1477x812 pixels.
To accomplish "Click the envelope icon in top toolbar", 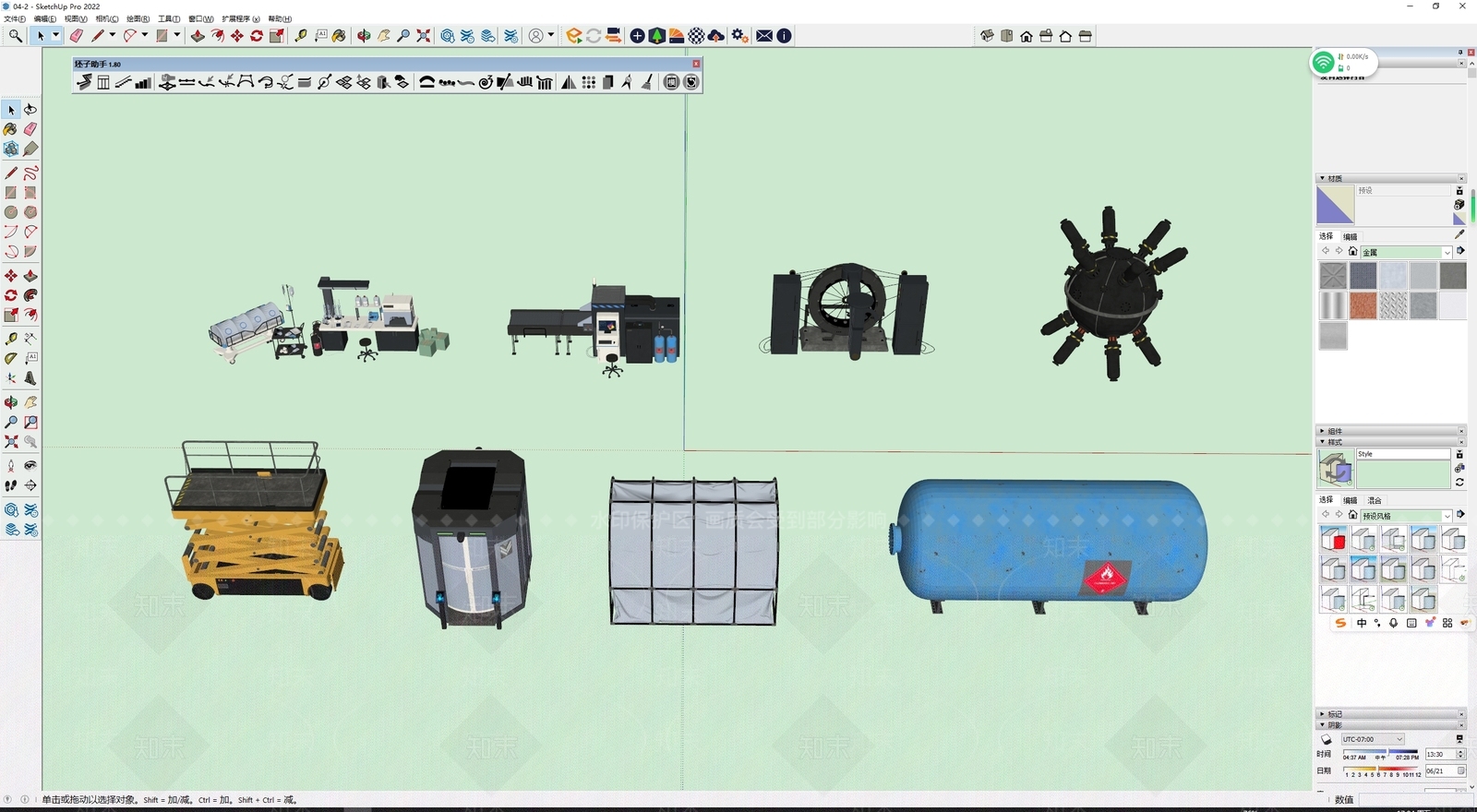I will (764, 36).
